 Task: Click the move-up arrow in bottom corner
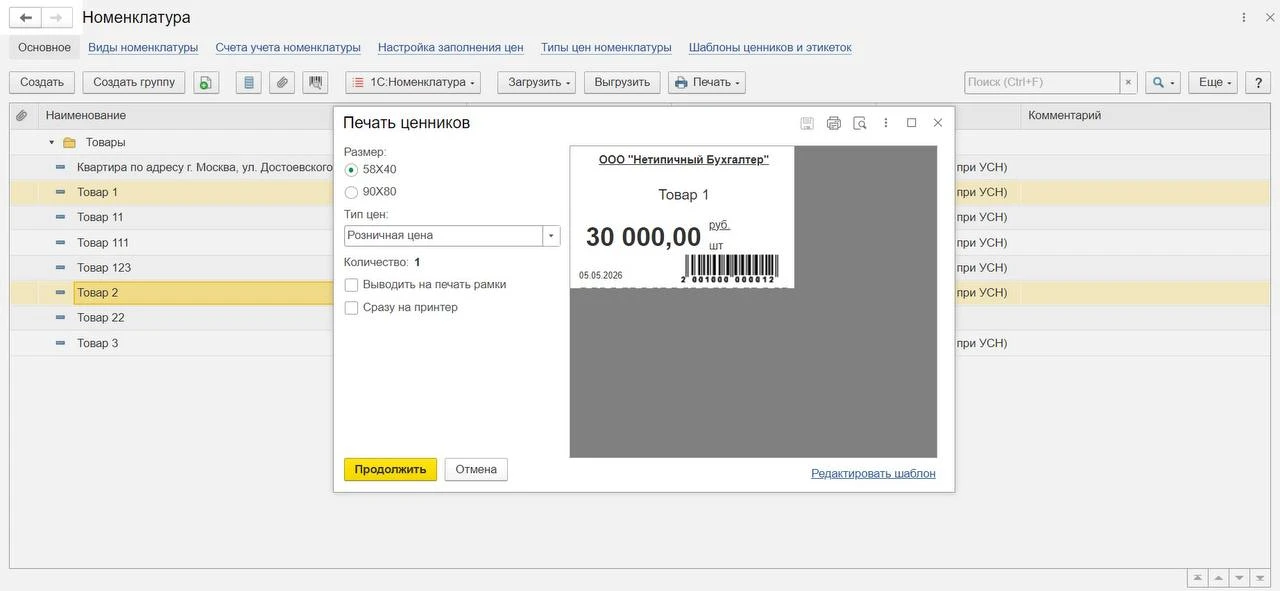pyautogui.click(x=1219, y=578)
